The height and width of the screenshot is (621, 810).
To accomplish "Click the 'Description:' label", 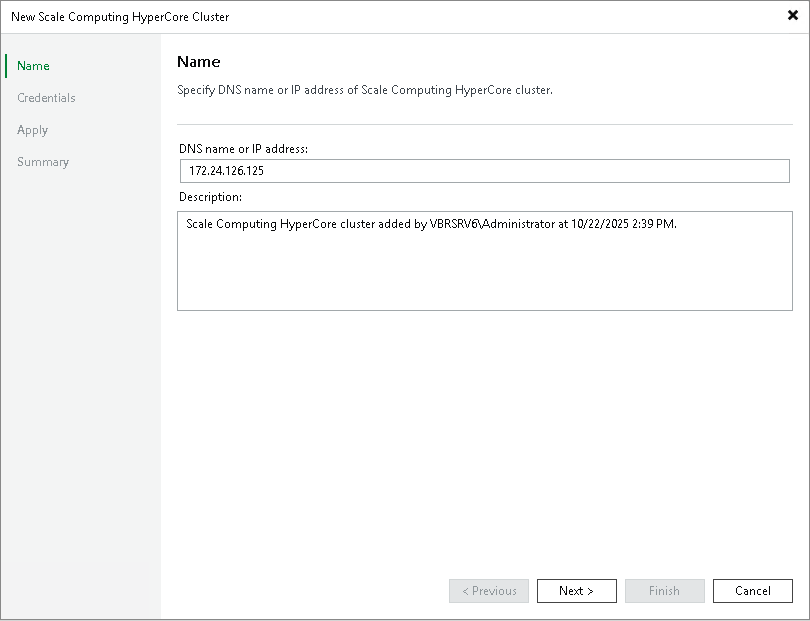I will [210, 197].
